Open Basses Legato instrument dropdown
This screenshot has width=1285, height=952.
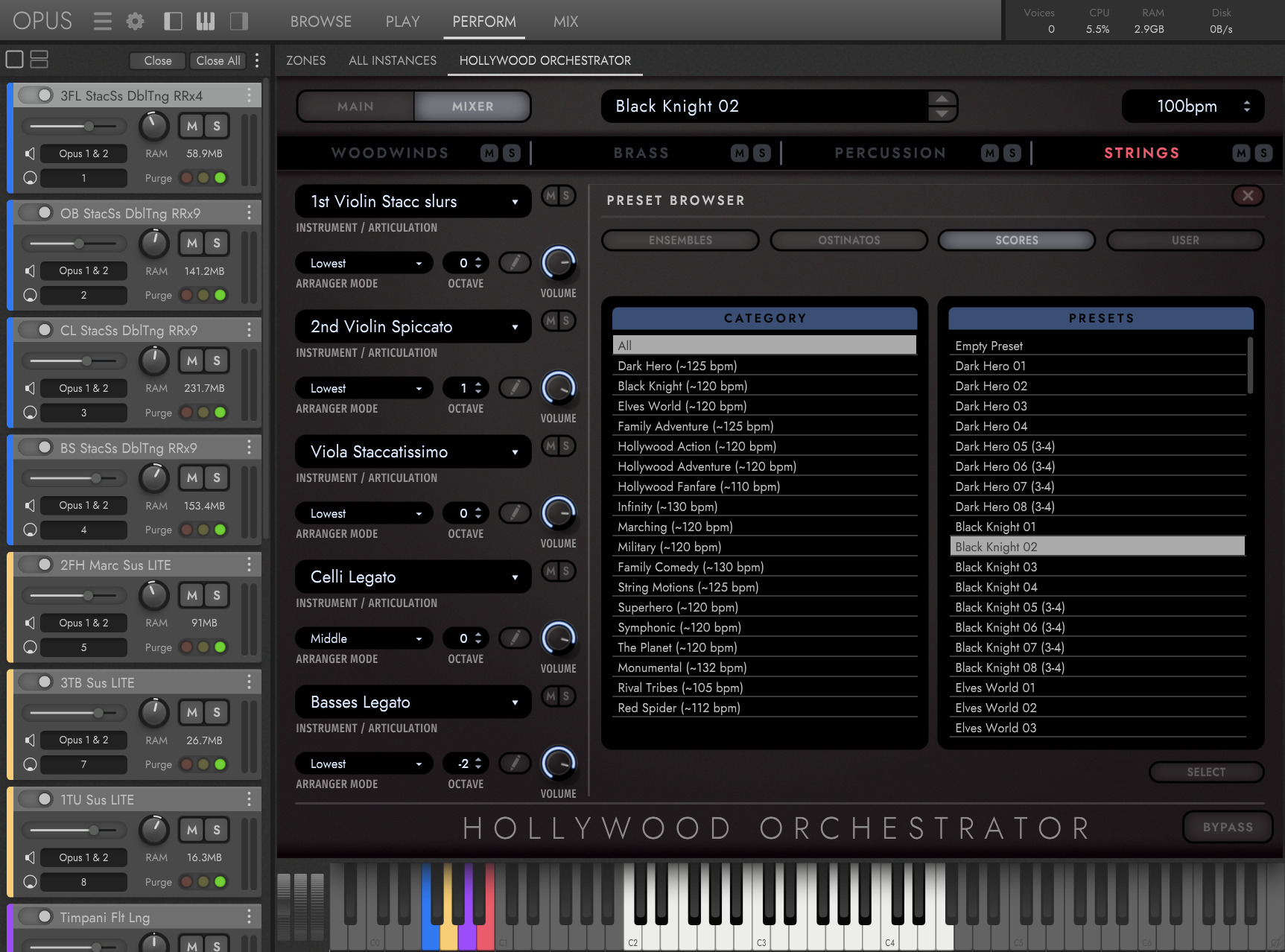coord(413,702)
